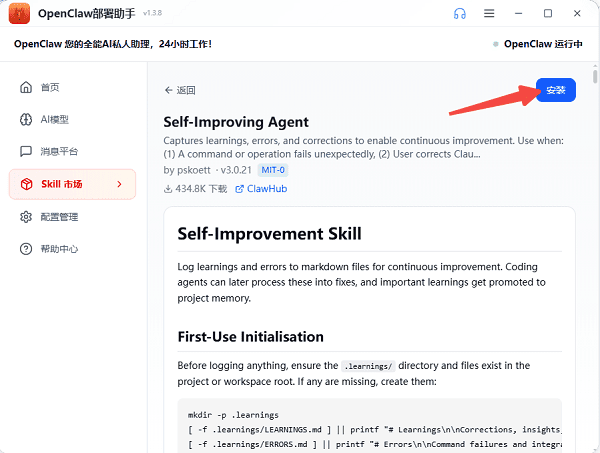
Task: Click the 返回 back link
Action: click(180, 90)
